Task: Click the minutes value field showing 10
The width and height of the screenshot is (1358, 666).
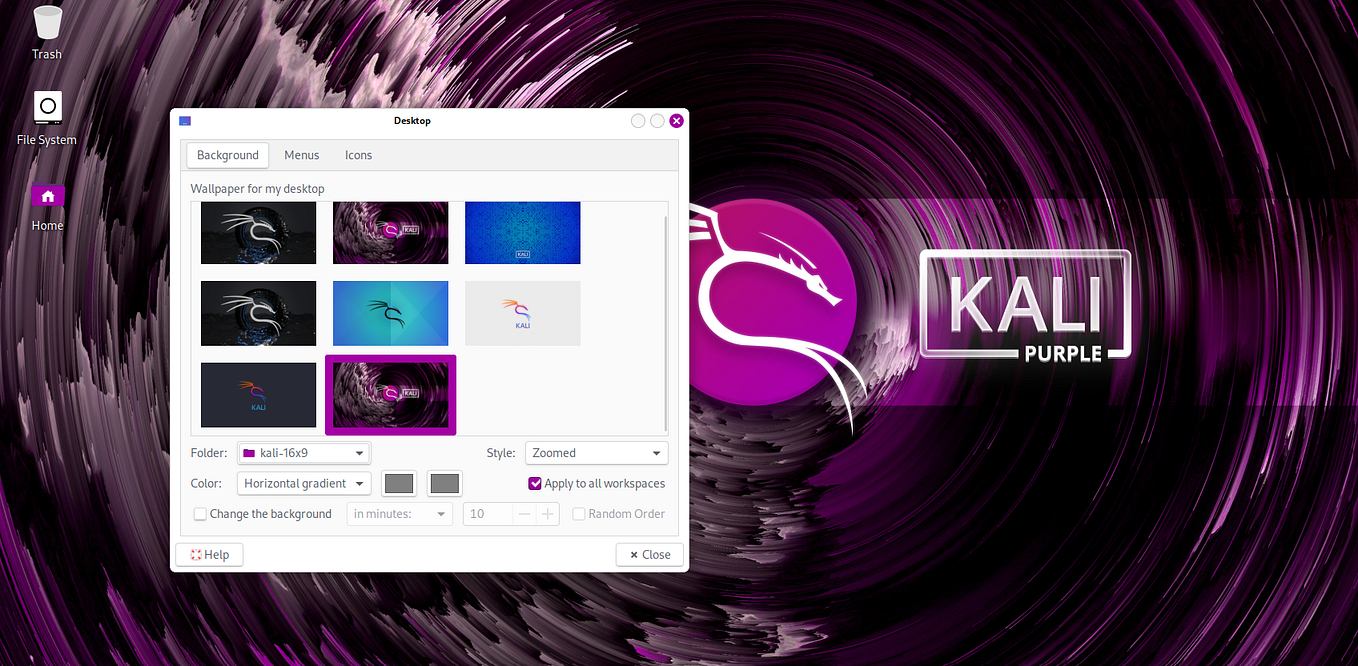Action: coord(488,514)
